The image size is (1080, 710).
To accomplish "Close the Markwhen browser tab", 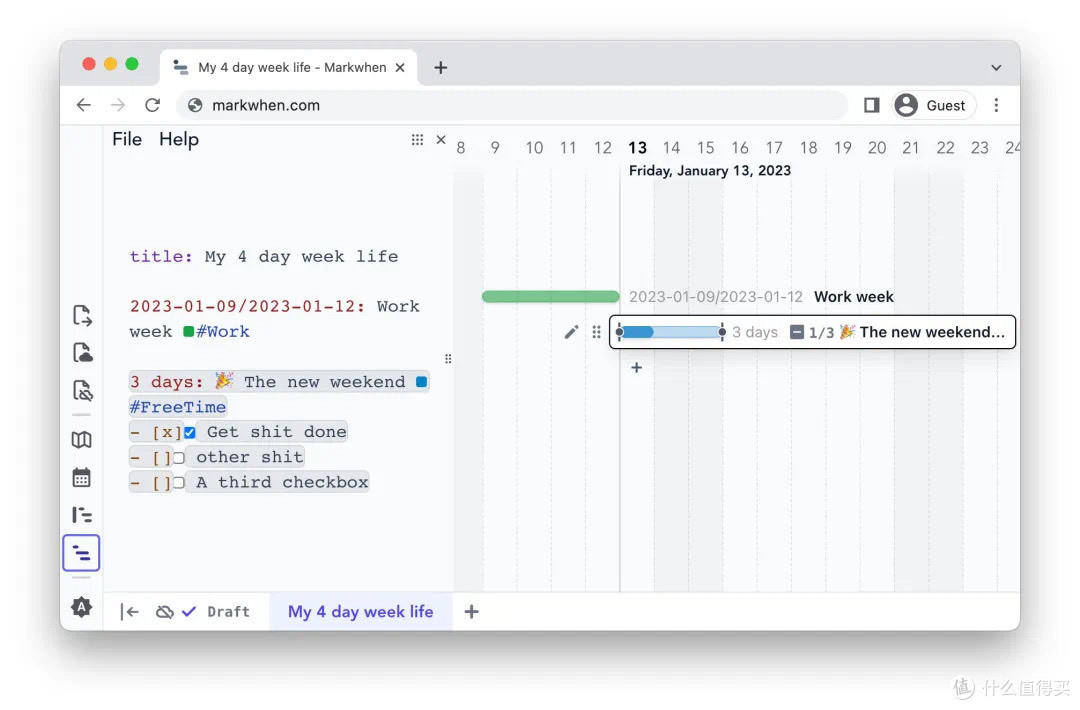I will [399, 67].
